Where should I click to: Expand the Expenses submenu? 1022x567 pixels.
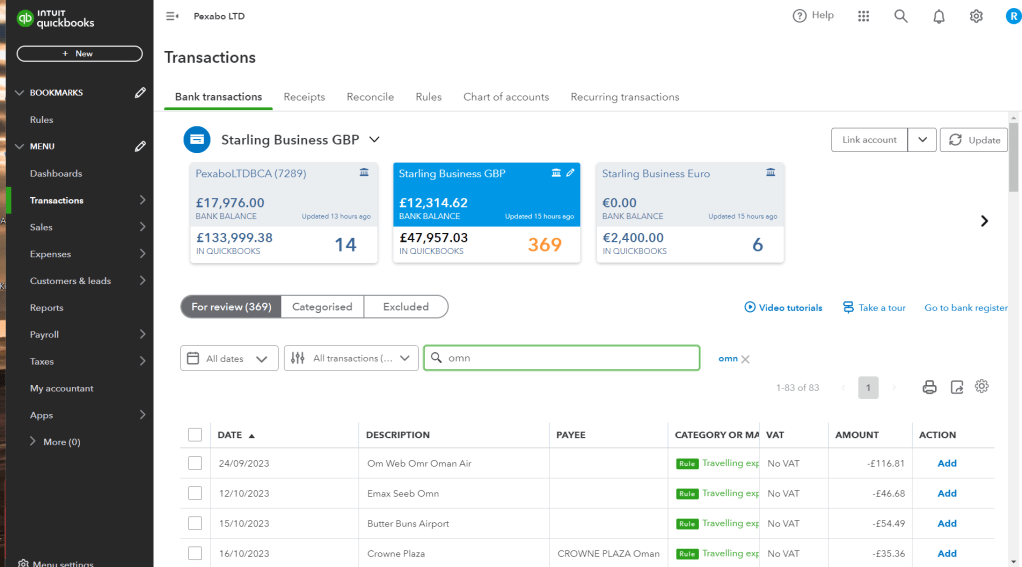pyautogui.click(x=142, y=254)
